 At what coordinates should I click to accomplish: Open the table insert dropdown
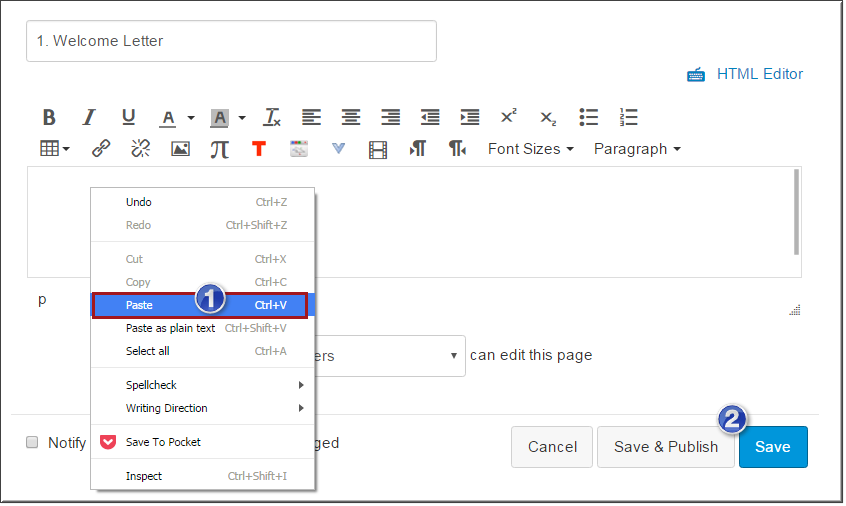tap(54, 149)
